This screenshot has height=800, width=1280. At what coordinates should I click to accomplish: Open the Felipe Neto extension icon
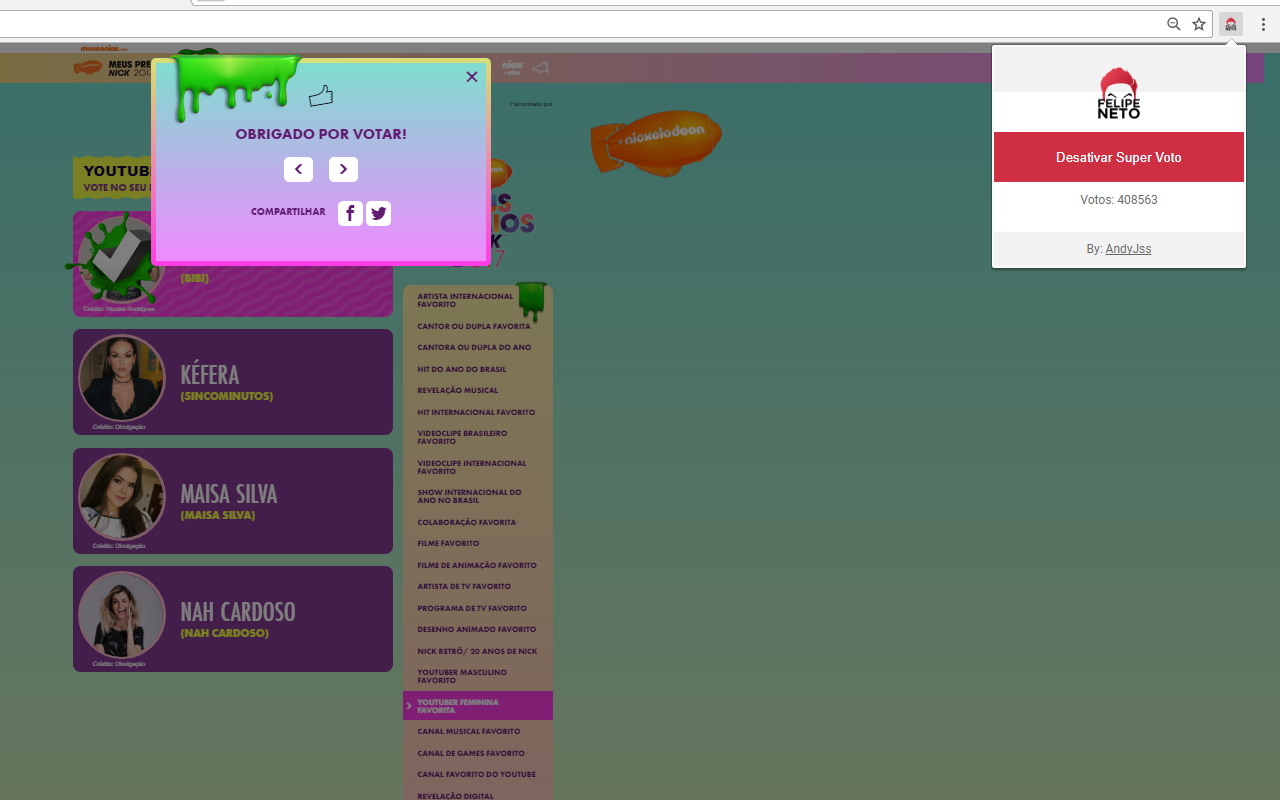tap(1231, 24)
